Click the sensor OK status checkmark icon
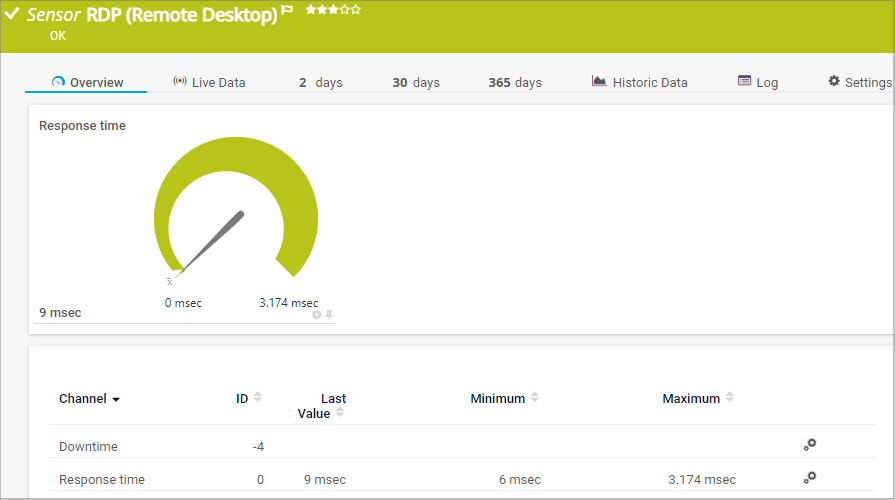 (12, 14)
